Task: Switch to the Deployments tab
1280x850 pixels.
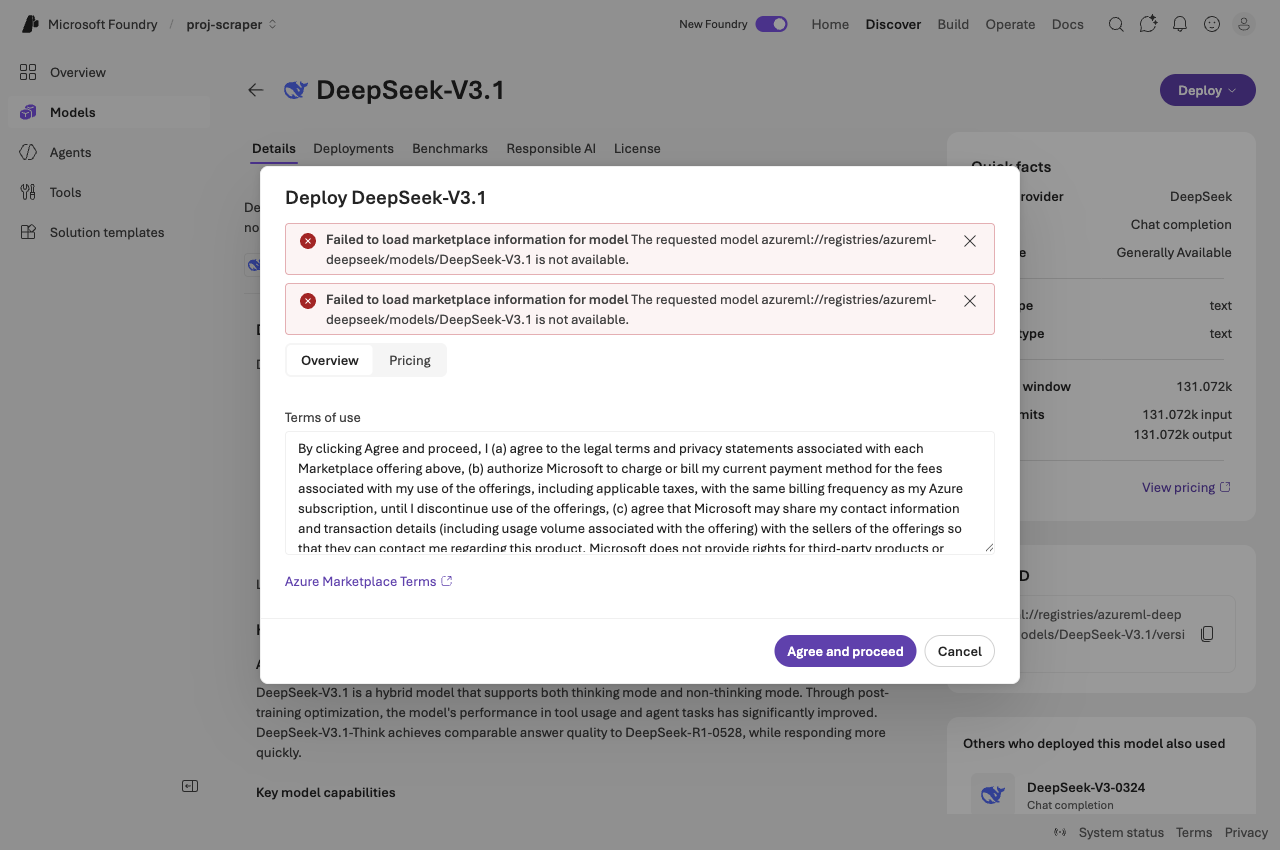Action: 353,148
